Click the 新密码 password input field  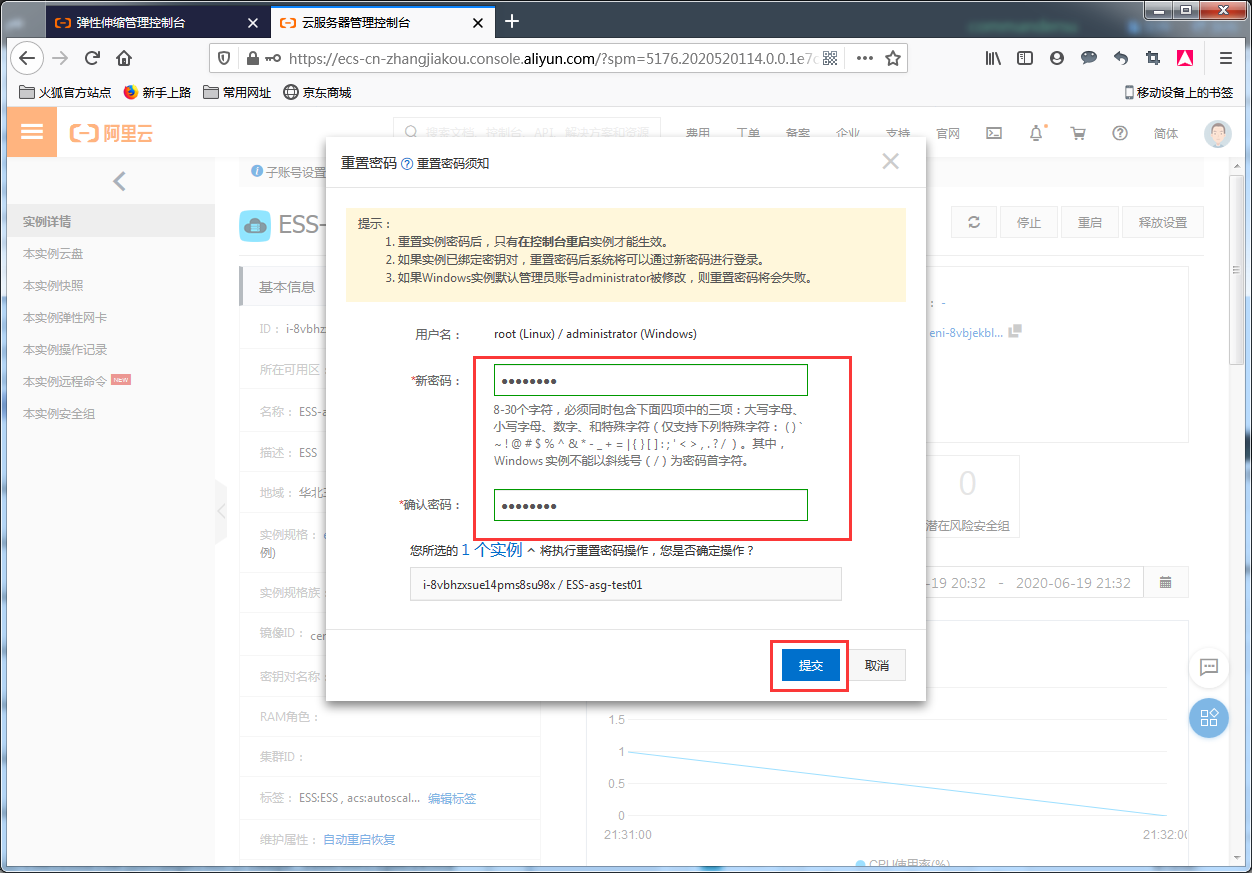pyautogui.click(x=650, y=381)
